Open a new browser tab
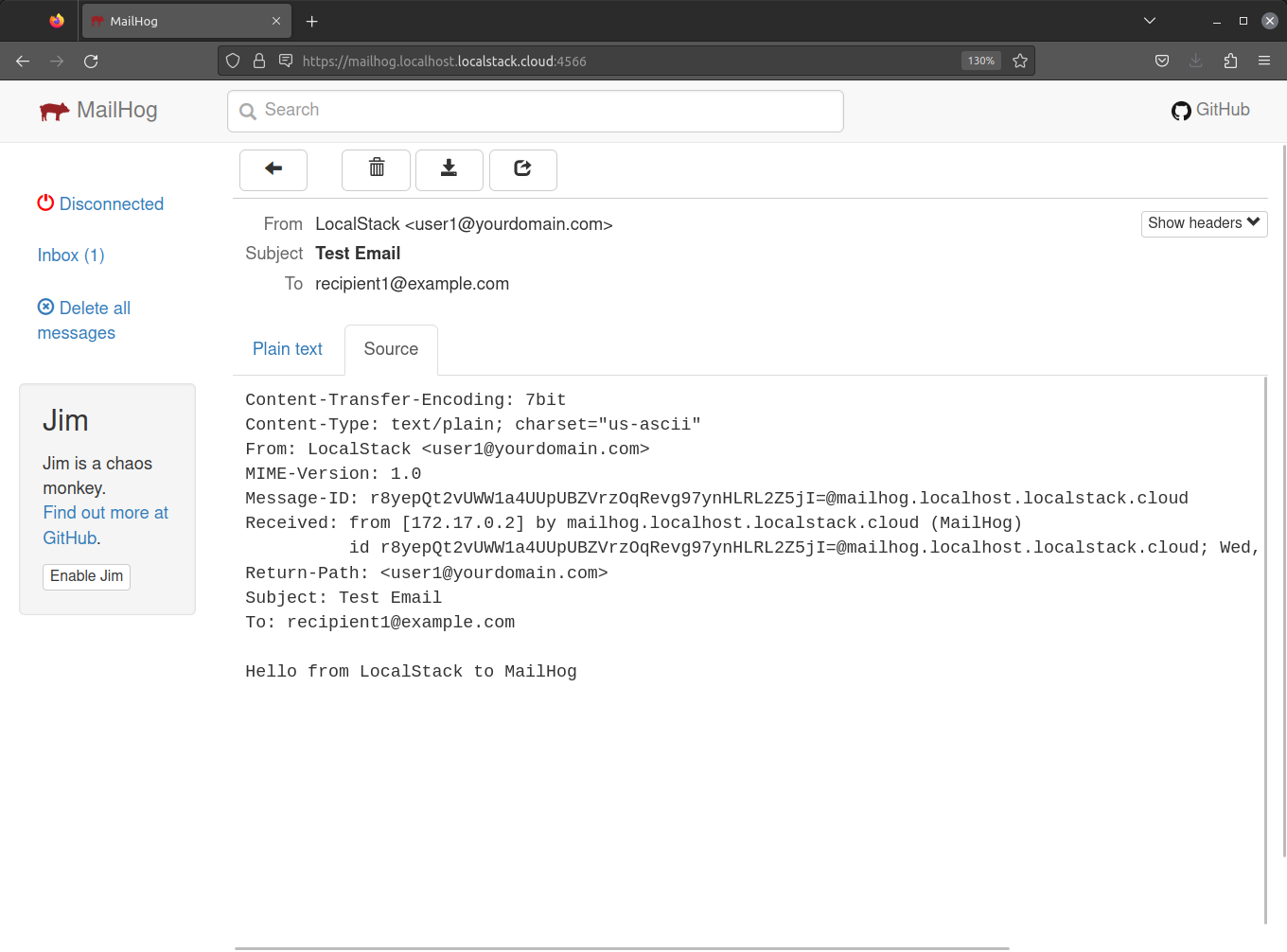The width and height of the screenshot is (1287, 952). pyautogui.click(x=312, y=21)
